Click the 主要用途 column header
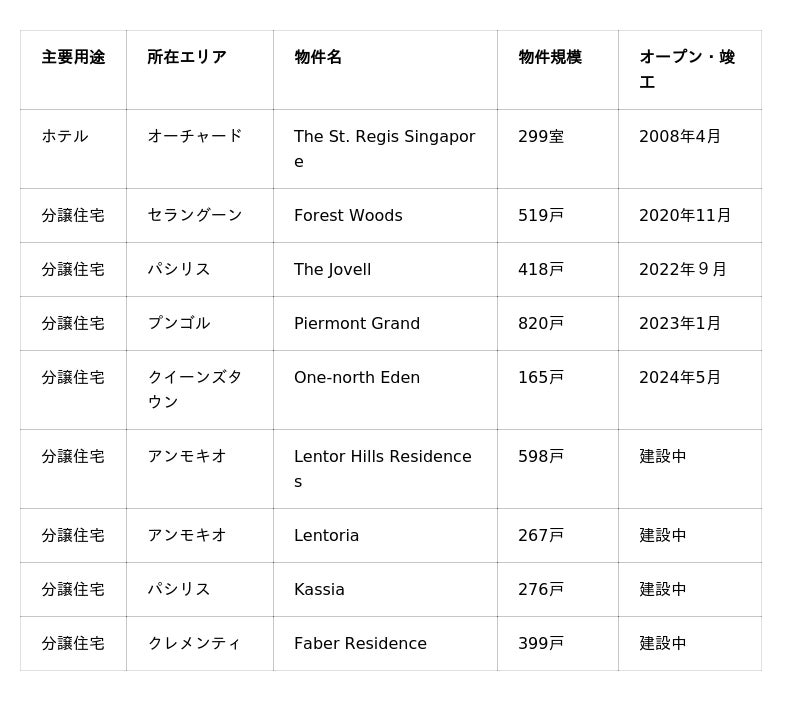 (x=73, y=58)
